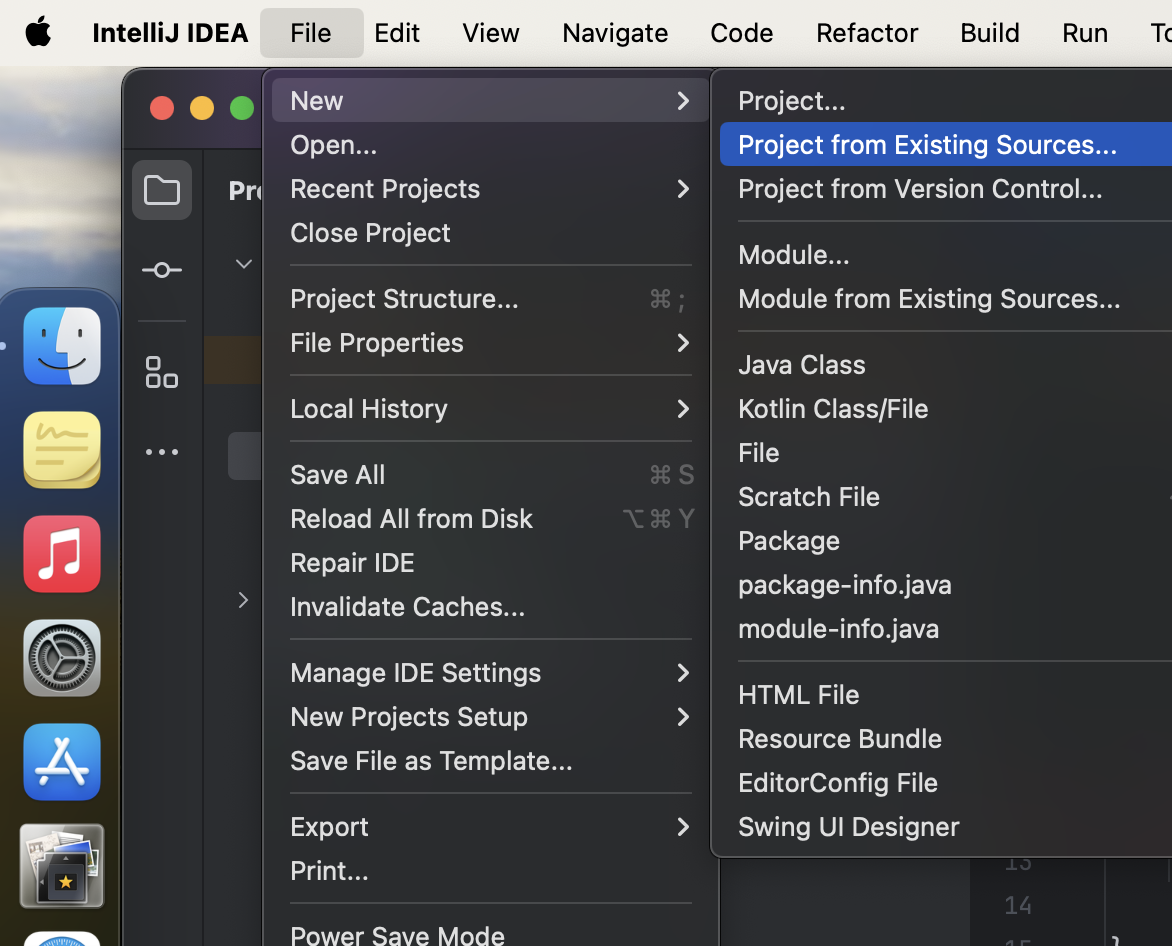Open Finder from the Dock
The width and height of the screenshot is (1172, 946).
pyautogui.click(x=62, y=346)
